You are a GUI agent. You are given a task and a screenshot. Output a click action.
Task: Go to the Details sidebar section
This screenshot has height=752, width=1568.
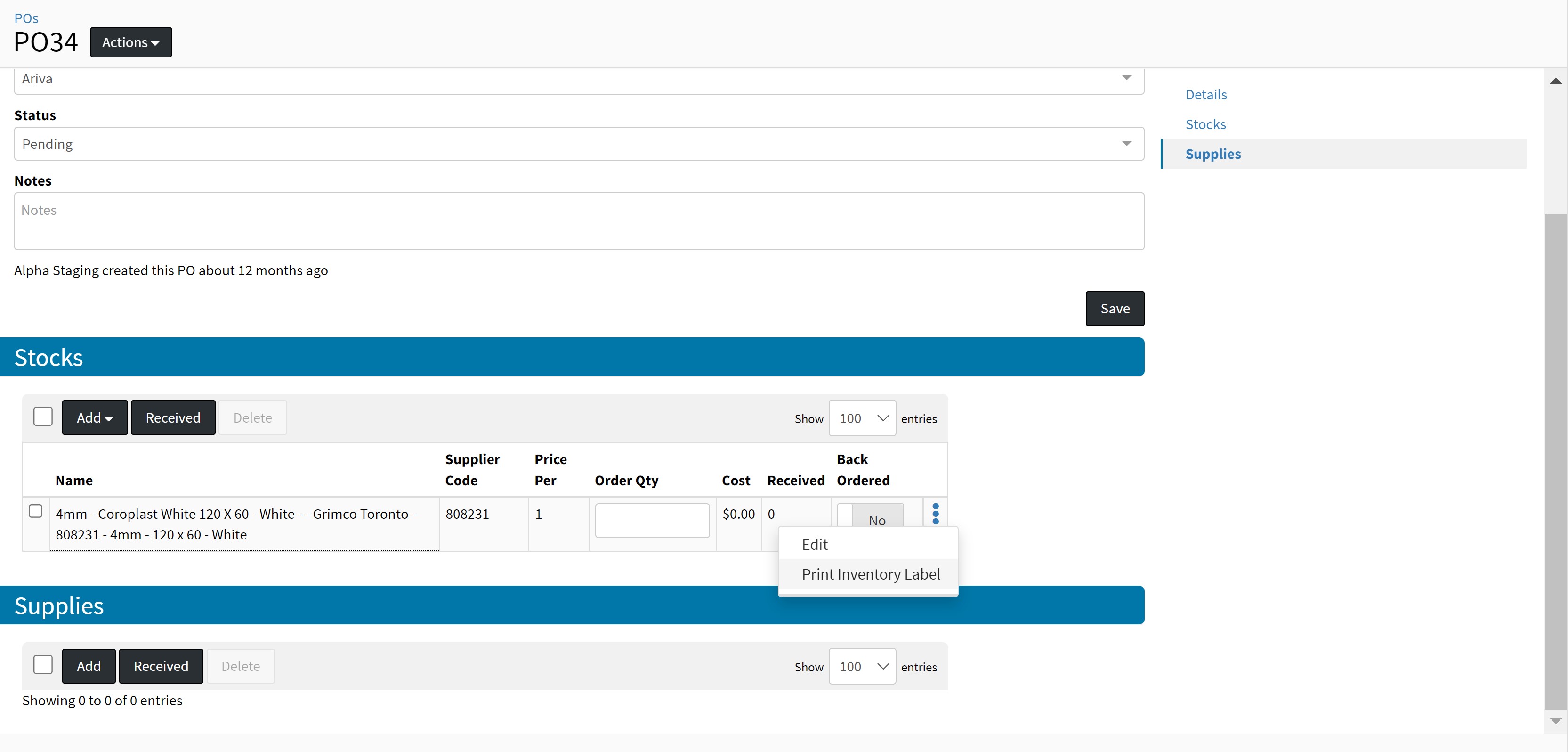pos(1205,94)
